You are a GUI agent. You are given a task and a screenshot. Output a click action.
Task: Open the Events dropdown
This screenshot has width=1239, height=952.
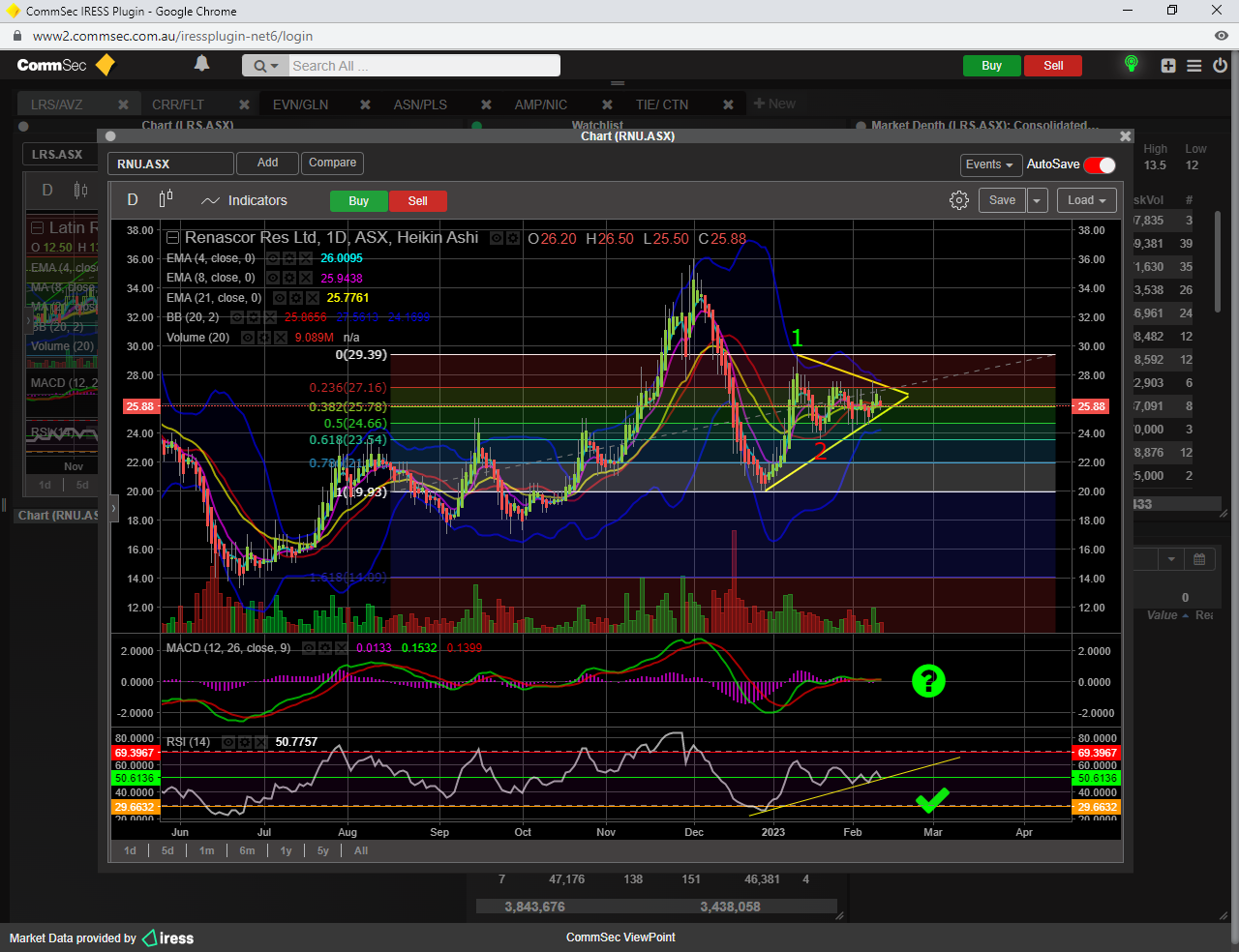pos(989,164)
